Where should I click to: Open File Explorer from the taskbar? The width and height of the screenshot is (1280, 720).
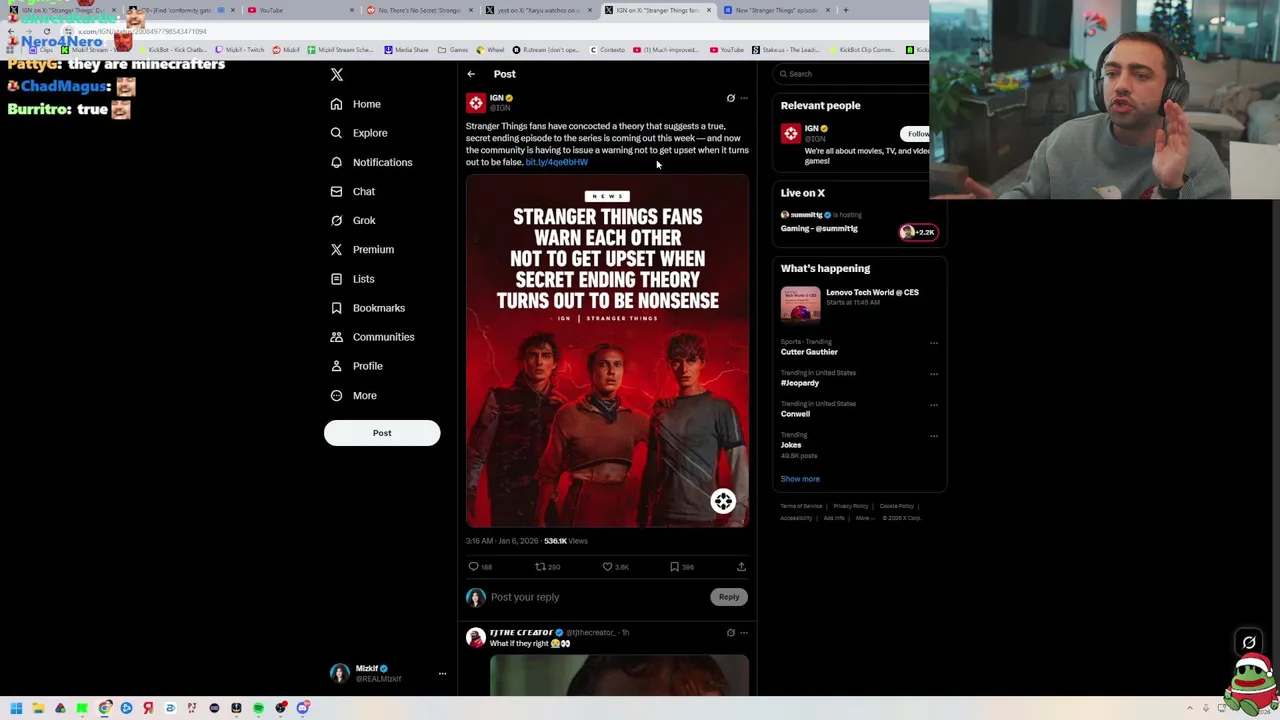point(38,708)
